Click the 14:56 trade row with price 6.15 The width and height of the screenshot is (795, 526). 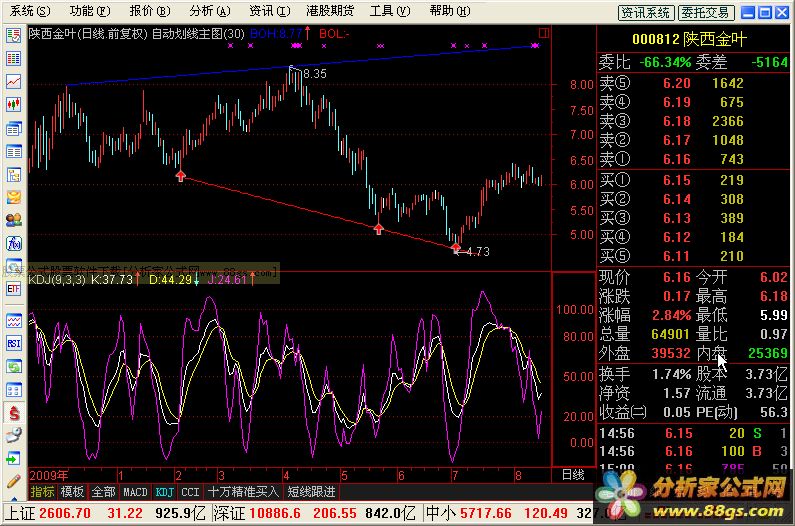point(693,433)
